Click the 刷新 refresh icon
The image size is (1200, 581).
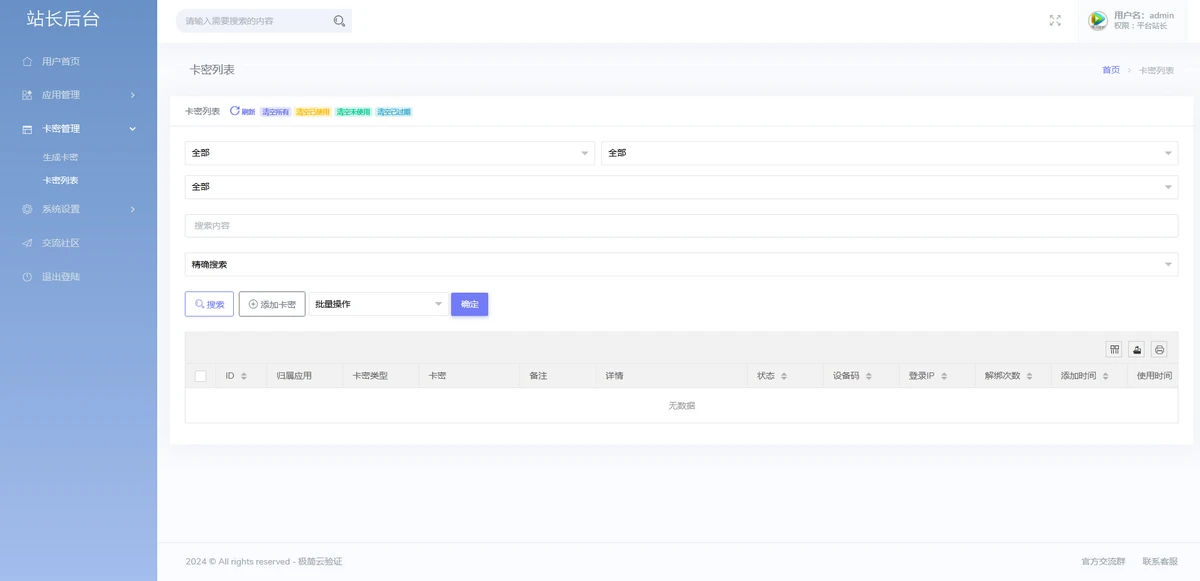[235, 112]
